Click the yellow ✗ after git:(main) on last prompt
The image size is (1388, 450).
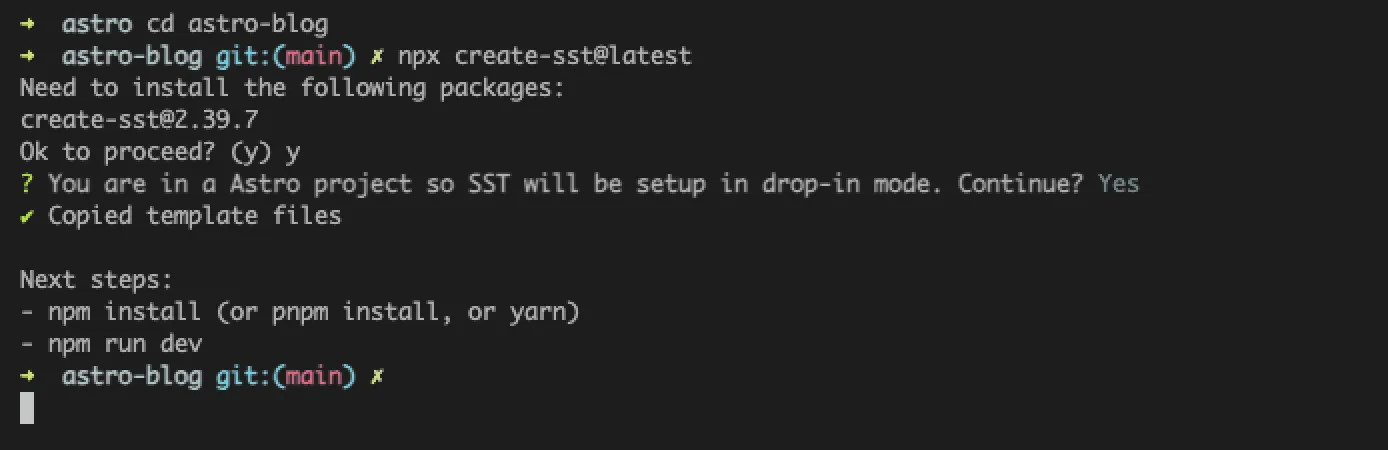point(377,376)
